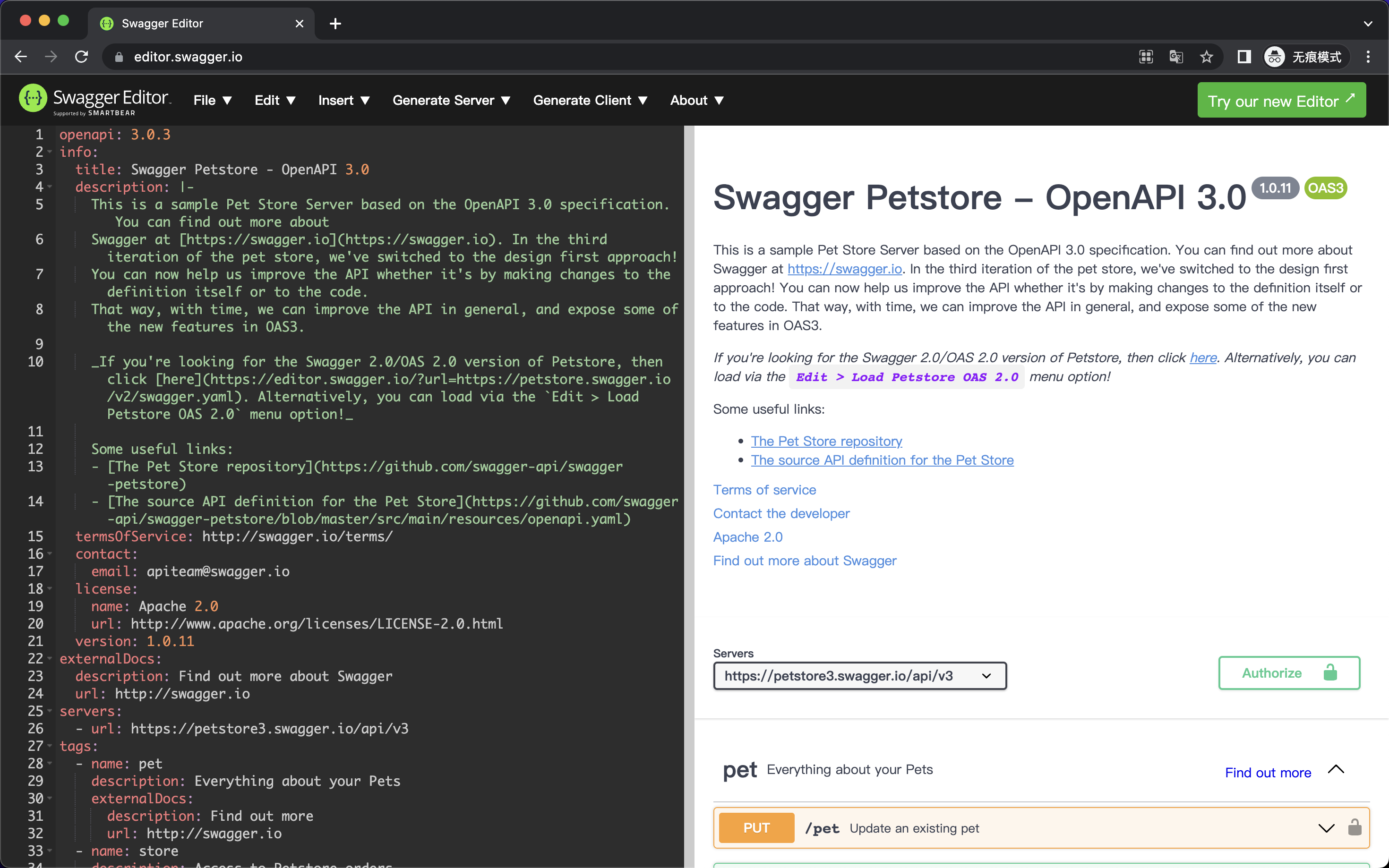Image resolution: width=1389 pixels, height=868 pixels.
Task: Bookmark this page using the star icon
Action: point(1206,56)
